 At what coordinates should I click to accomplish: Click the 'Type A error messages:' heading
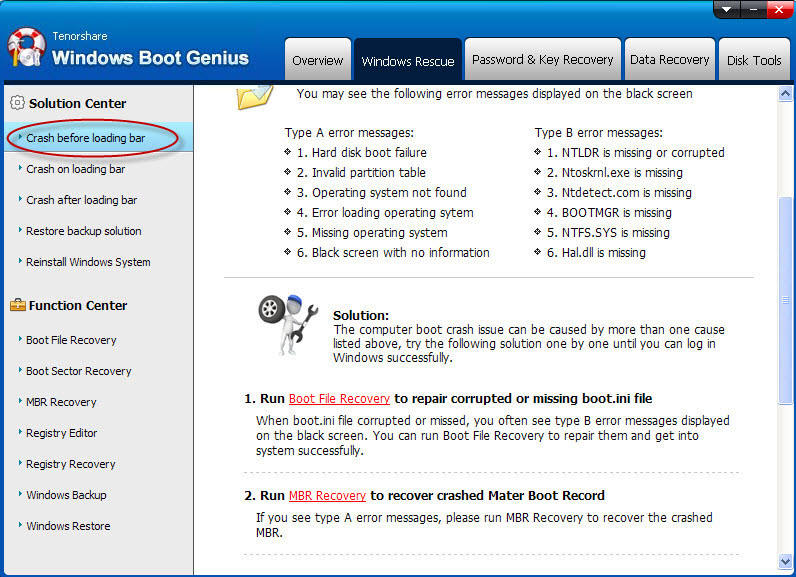(x=349, y=132)
